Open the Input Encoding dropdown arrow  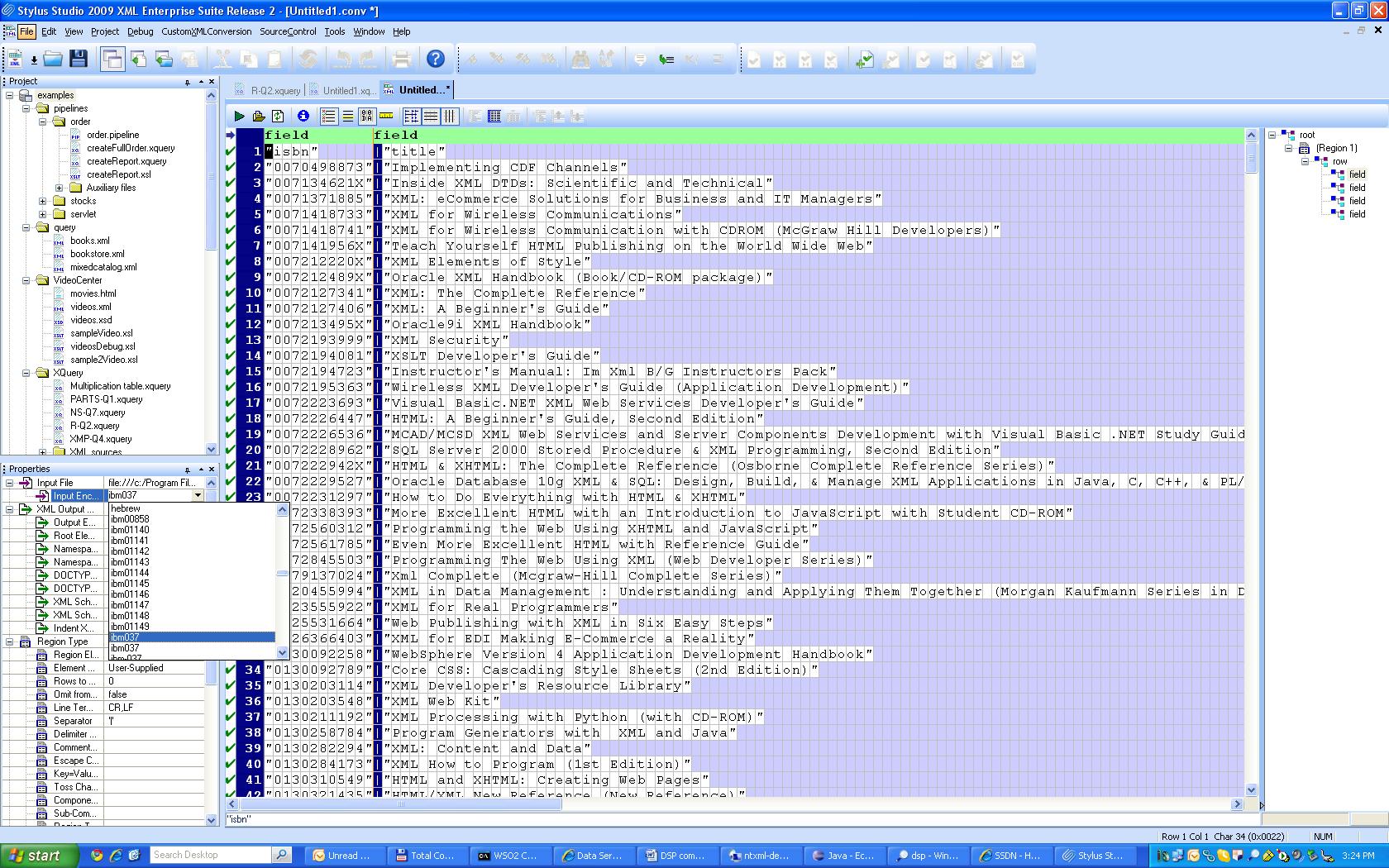[198, 496]
